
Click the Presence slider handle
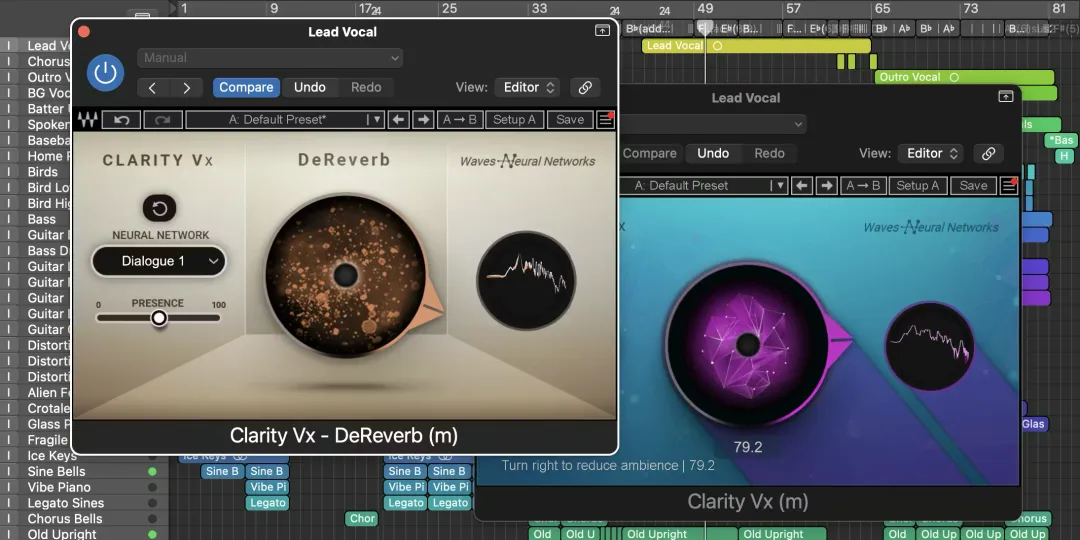tap(159, 318)
